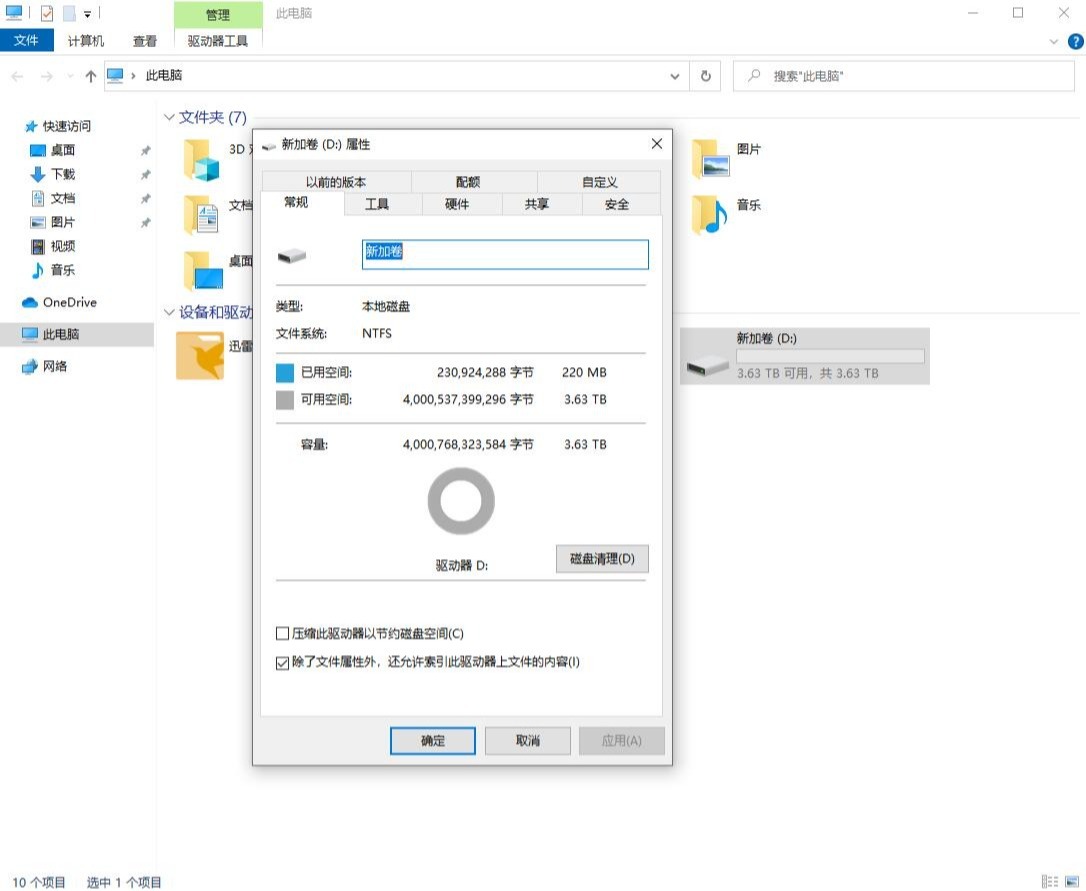Click the up-arrow navigation icon
The image size is (1086, 891).
point(90,76)
